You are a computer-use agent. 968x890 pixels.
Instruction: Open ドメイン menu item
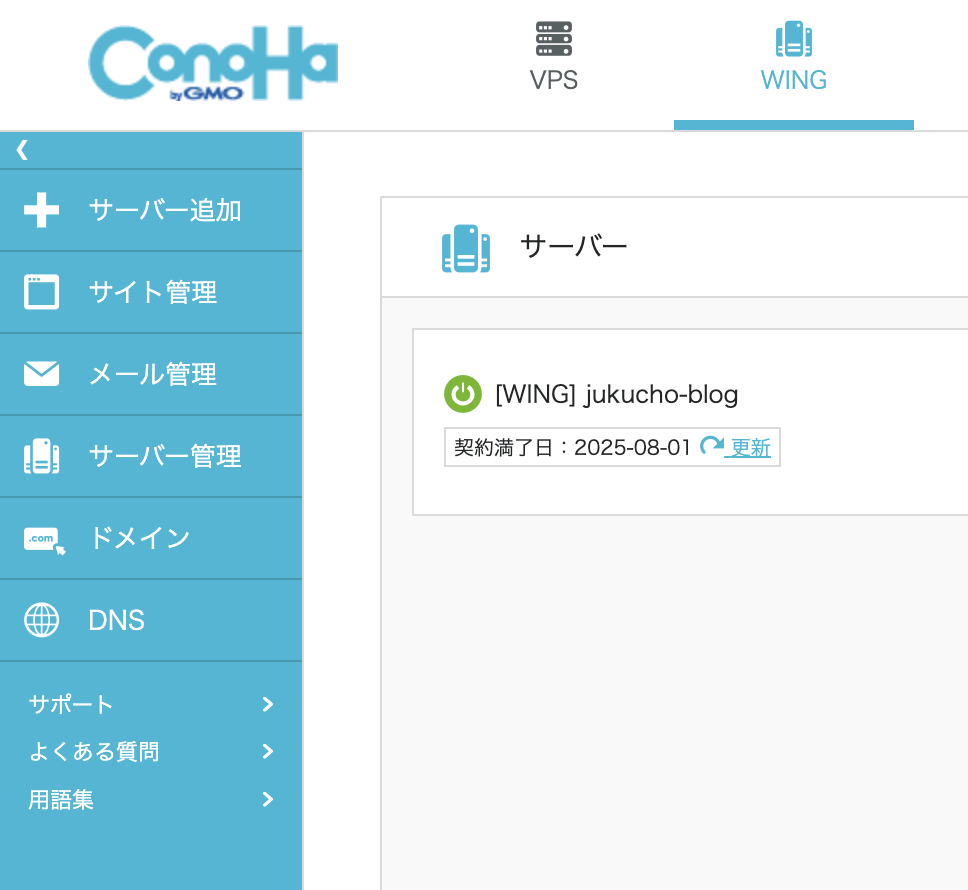point(151,539)
